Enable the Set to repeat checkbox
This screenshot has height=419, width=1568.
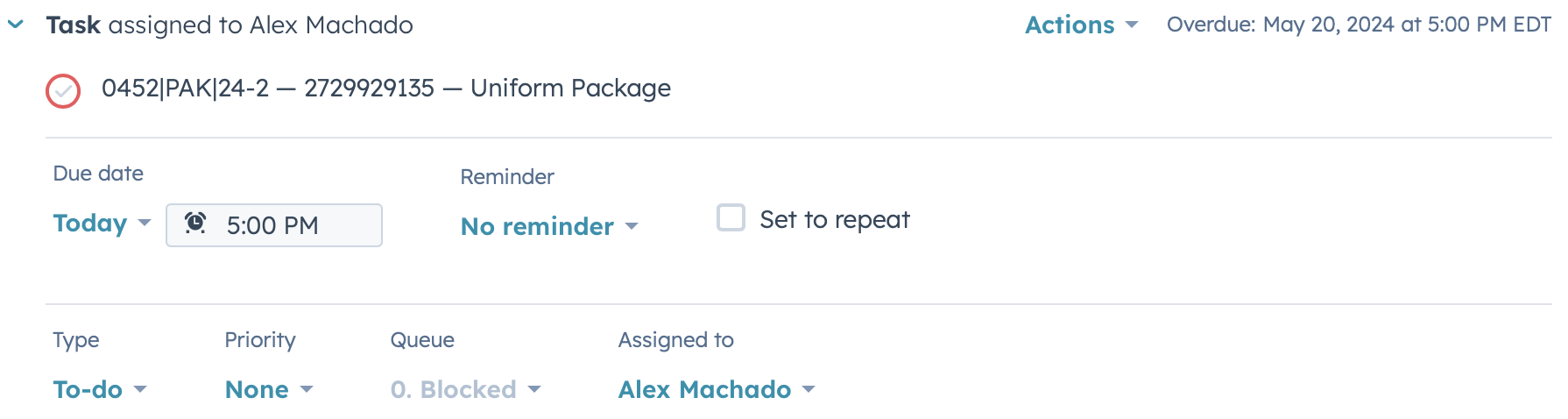[731, 217]
